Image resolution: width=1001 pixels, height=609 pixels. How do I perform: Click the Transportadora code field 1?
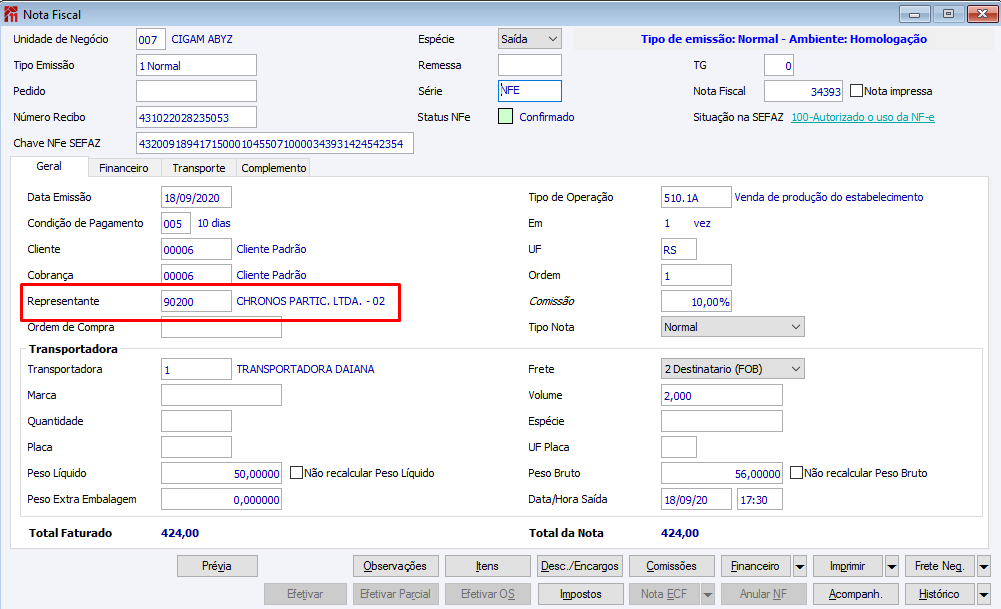click(196, 369)
